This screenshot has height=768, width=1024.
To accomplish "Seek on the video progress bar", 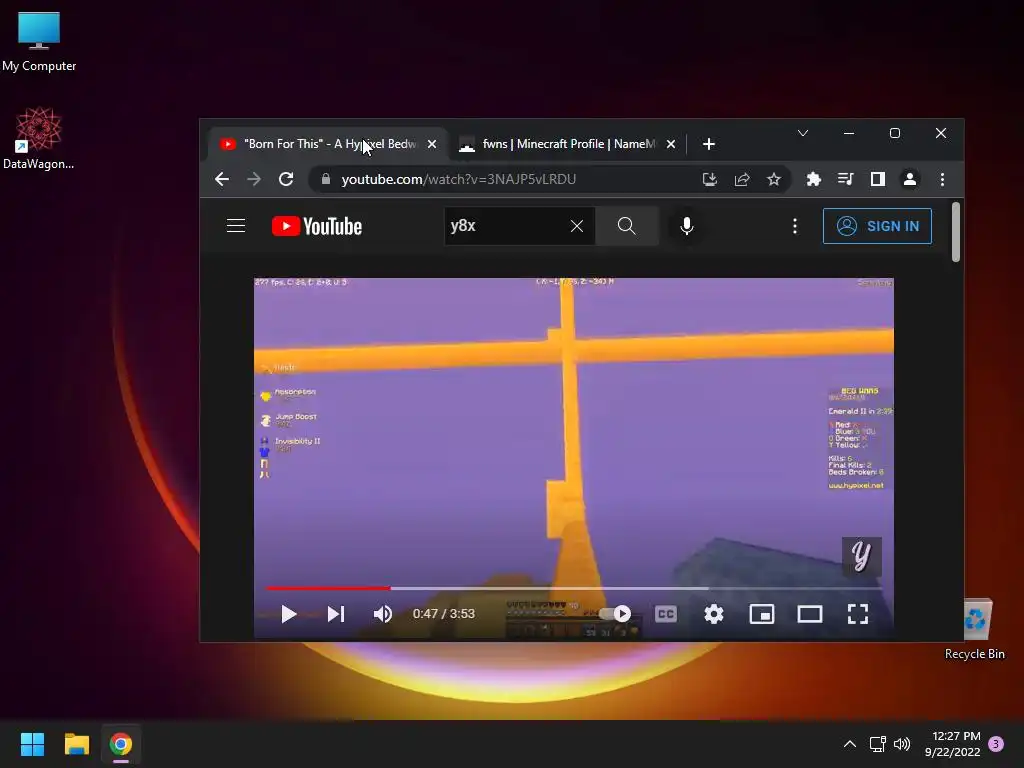I will point(573,588).
